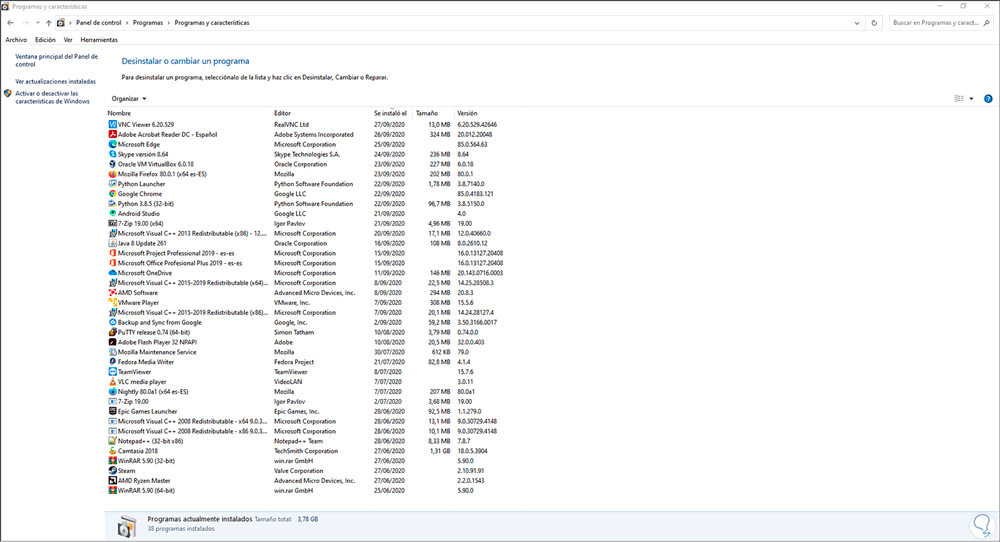Click the WinRAR 5.90 (64-bit) icon
This screenshot has width=1000, height=542.
click(113, 490)
